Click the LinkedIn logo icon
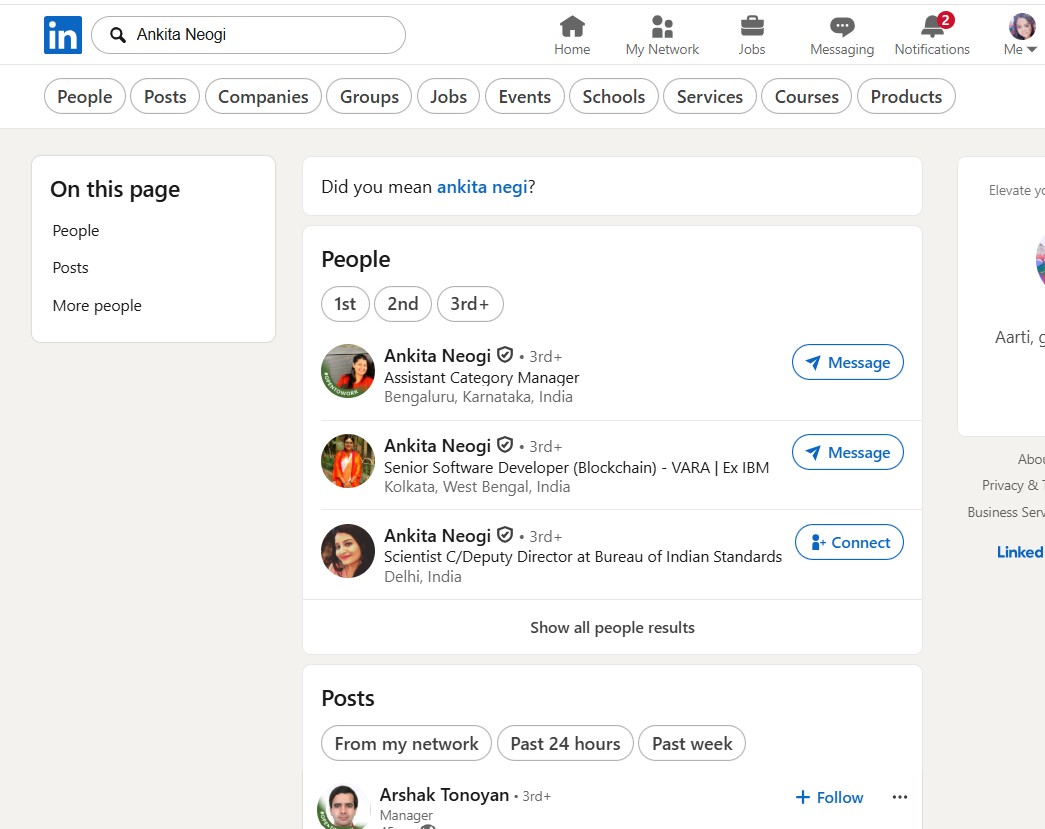1045x829 pixels. coord(63,35)
